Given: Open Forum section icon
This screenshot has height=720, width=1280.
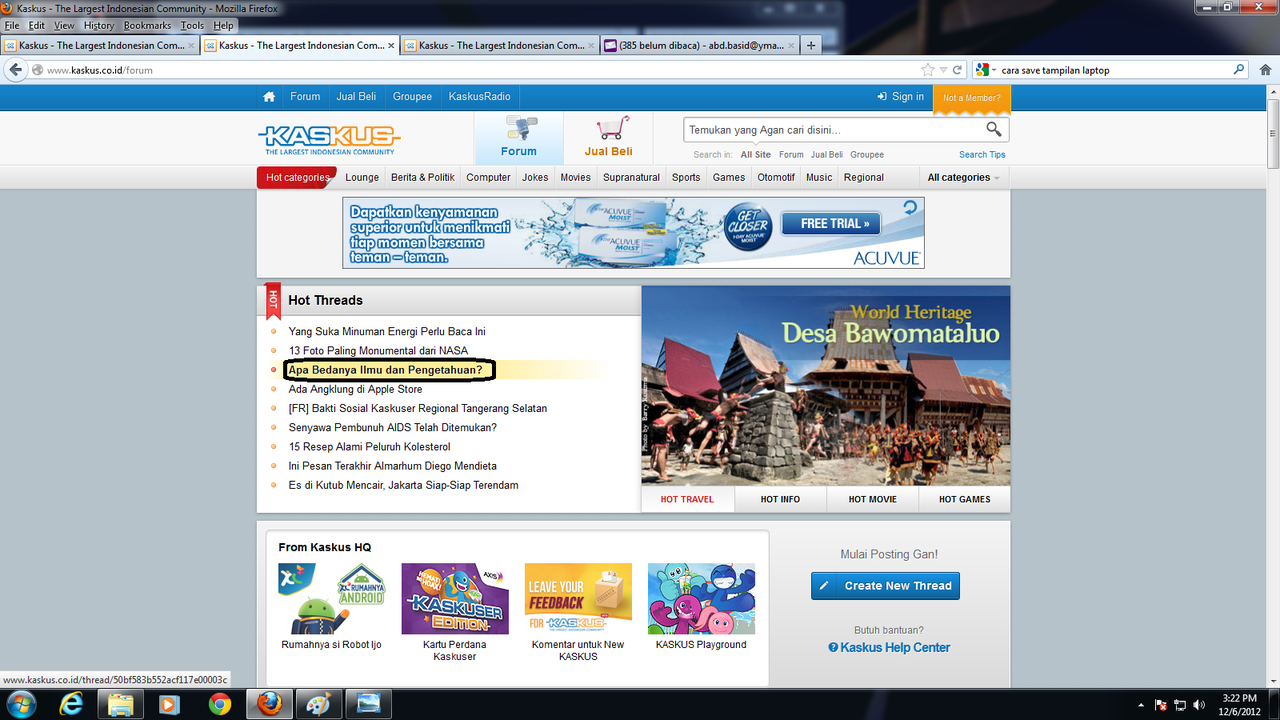Looking at the screenshot, I should pos(519,129).
